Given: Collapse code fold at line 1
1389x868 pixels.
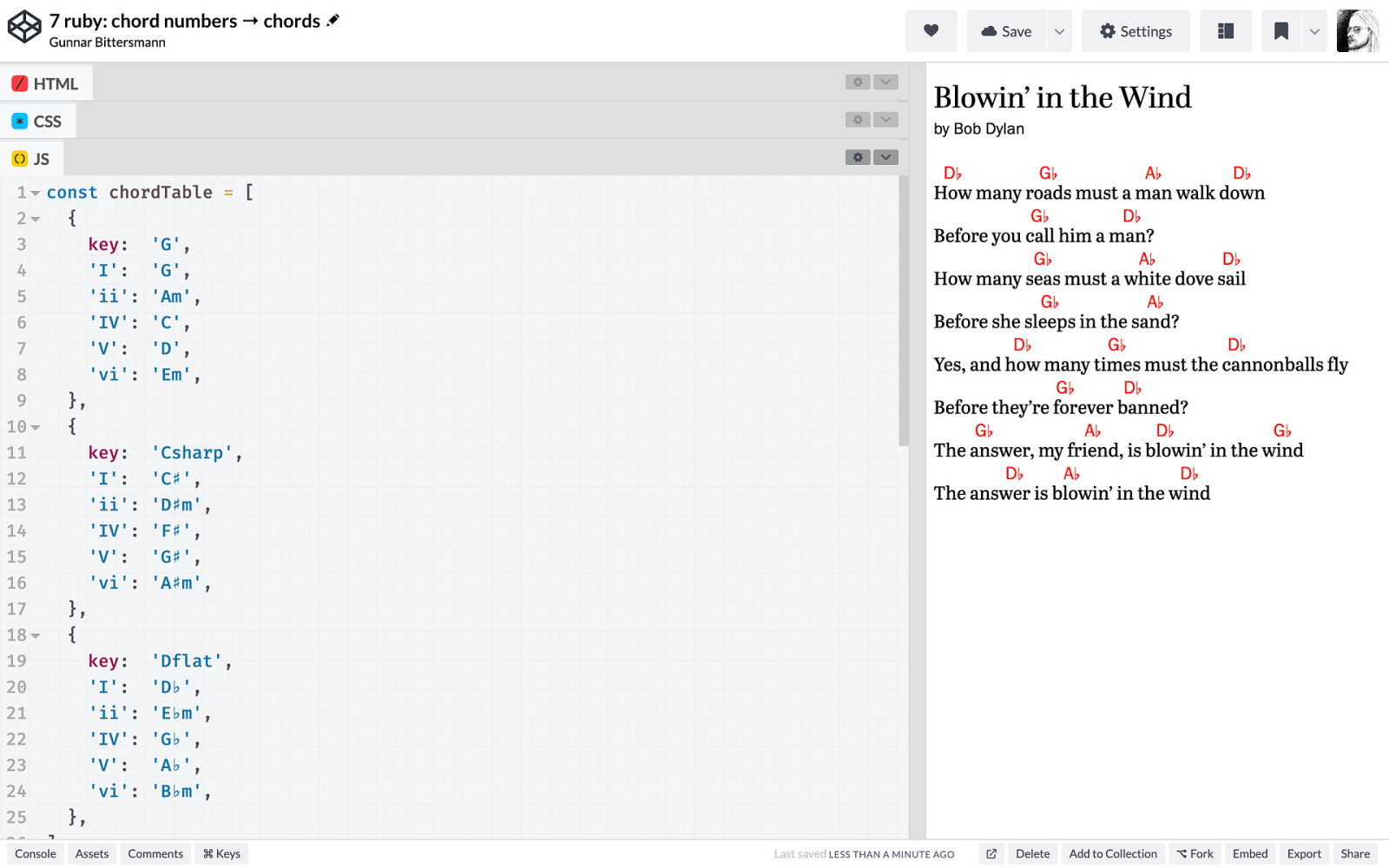Looking at the screenshot, I should (x=36, y=193).
